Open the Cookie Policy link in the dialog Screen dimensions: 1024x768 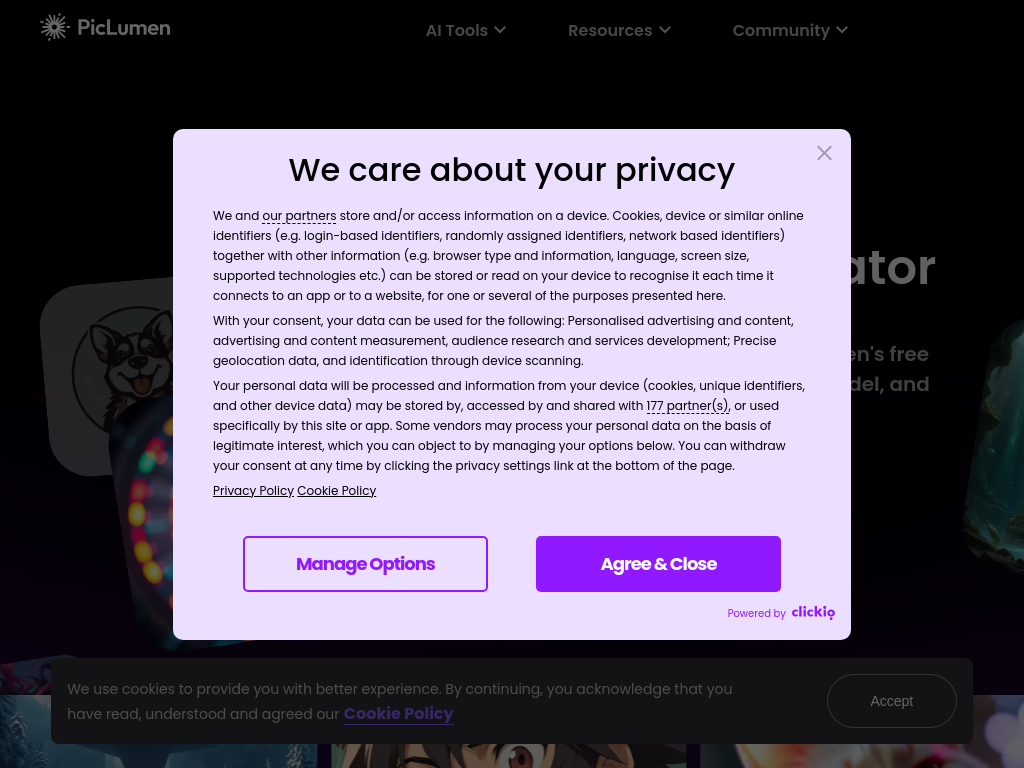[337, 491]
